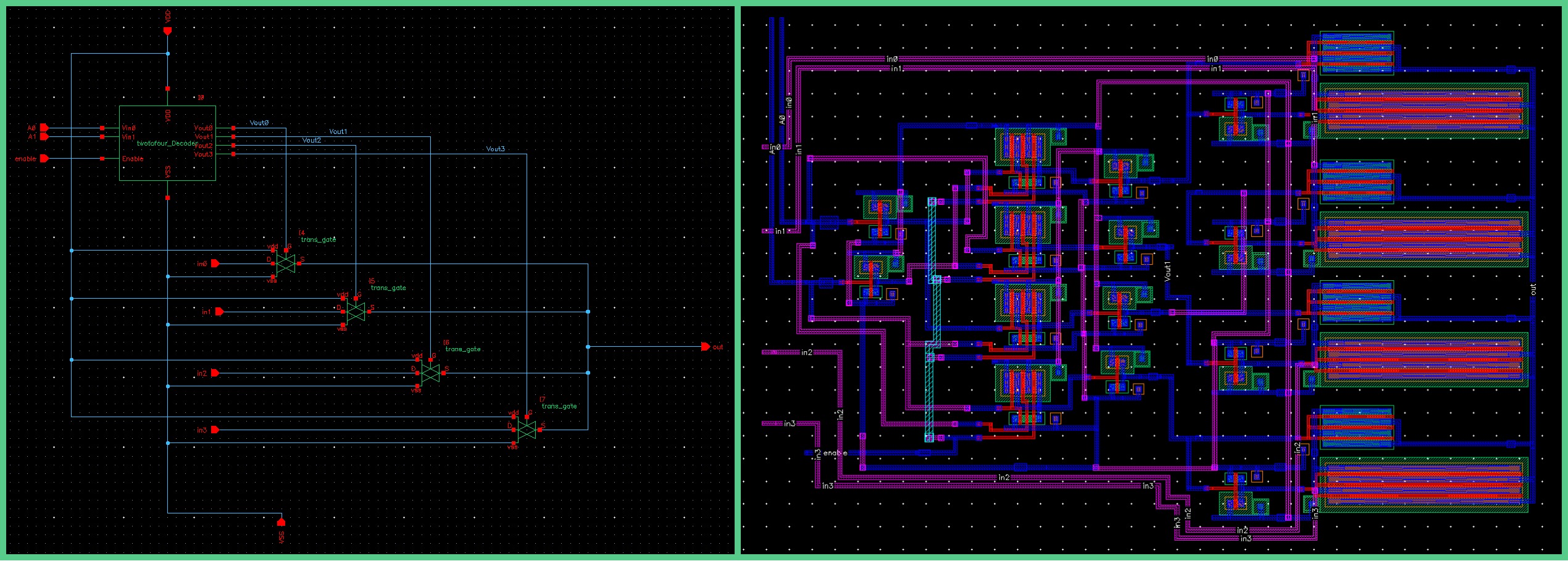Select the in0 input pin in the schematic

[215, 264]
